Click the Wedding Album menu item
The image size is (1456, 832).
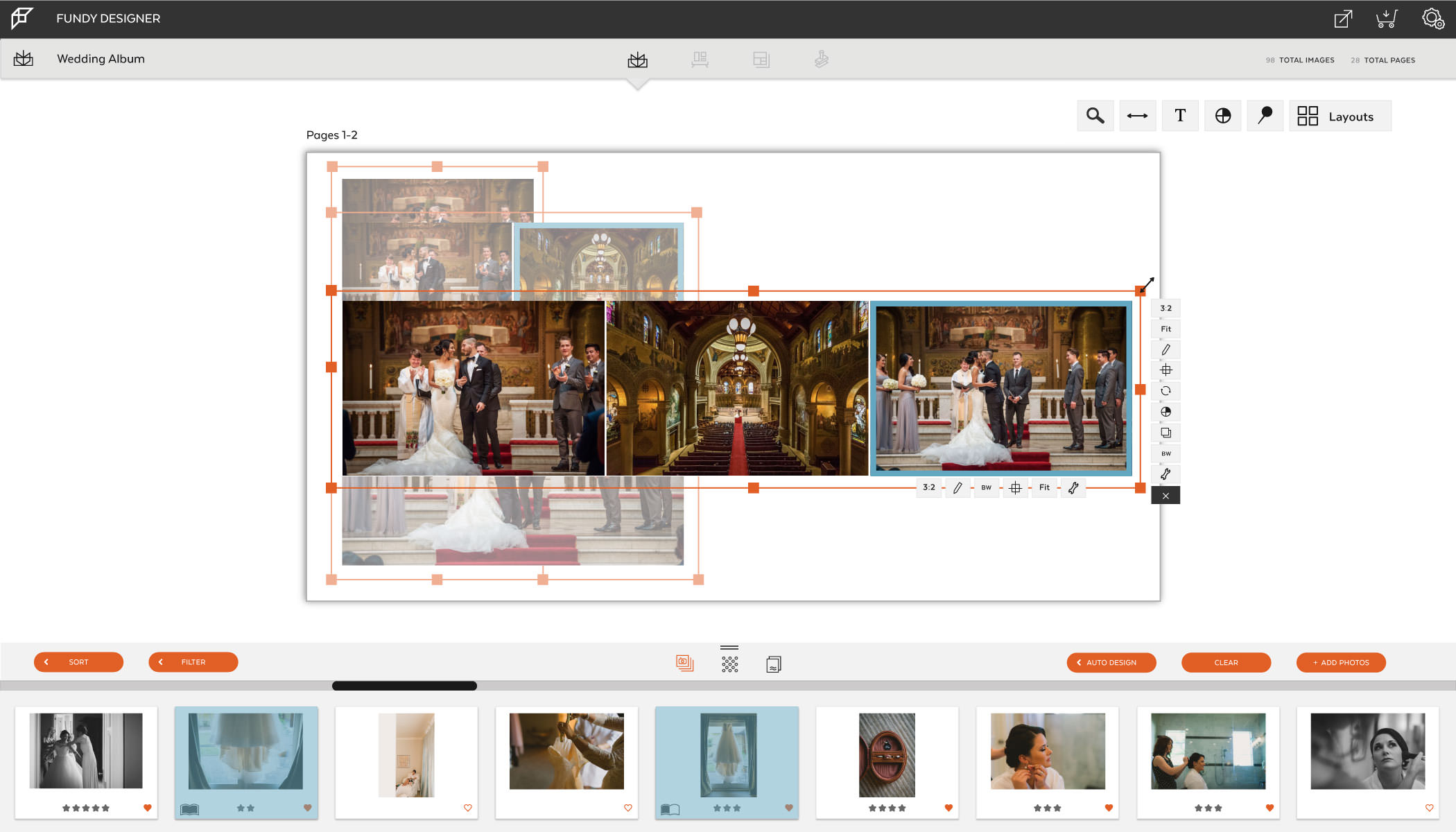[x=100, y=59]
